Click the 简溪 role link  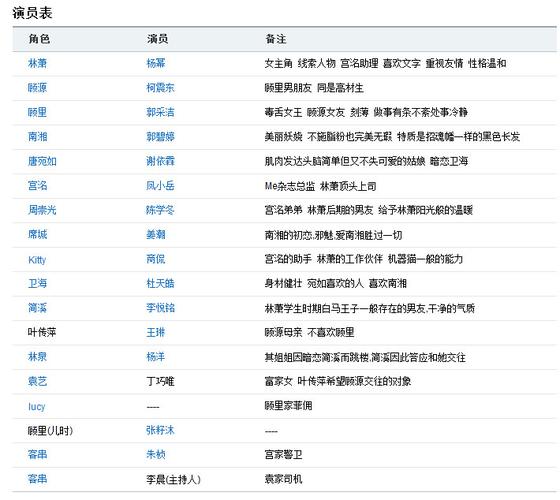click(38, 308)
